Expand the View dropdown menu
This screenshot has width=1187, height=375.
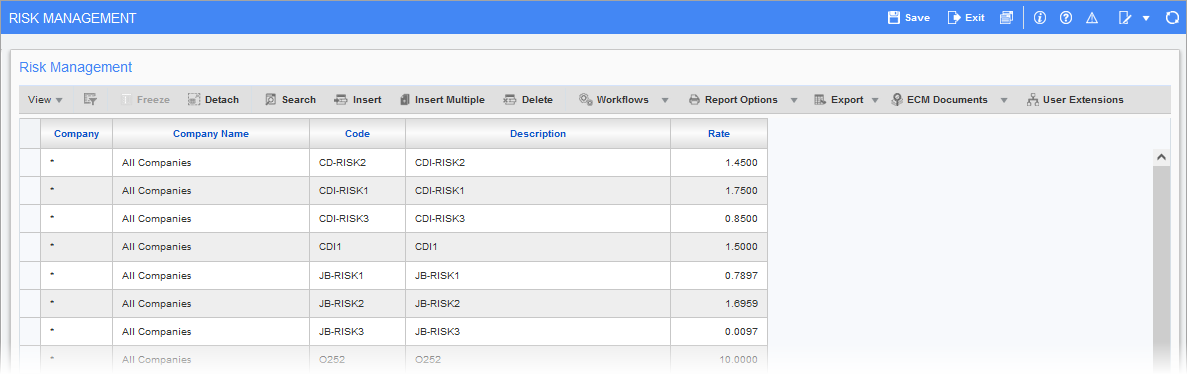click(45, 99)
